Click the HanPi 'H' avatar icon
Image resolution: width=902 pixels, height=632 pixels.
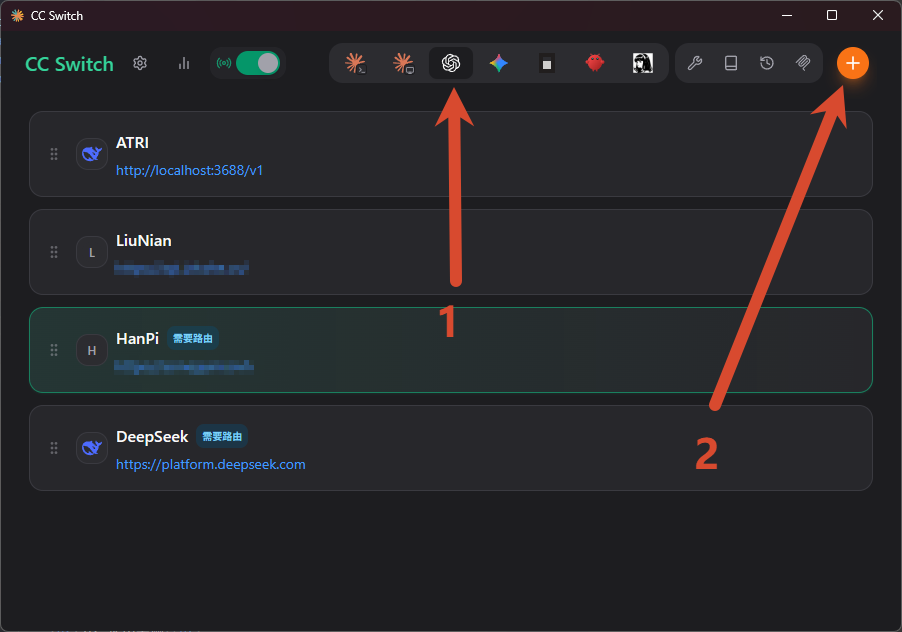92,350
